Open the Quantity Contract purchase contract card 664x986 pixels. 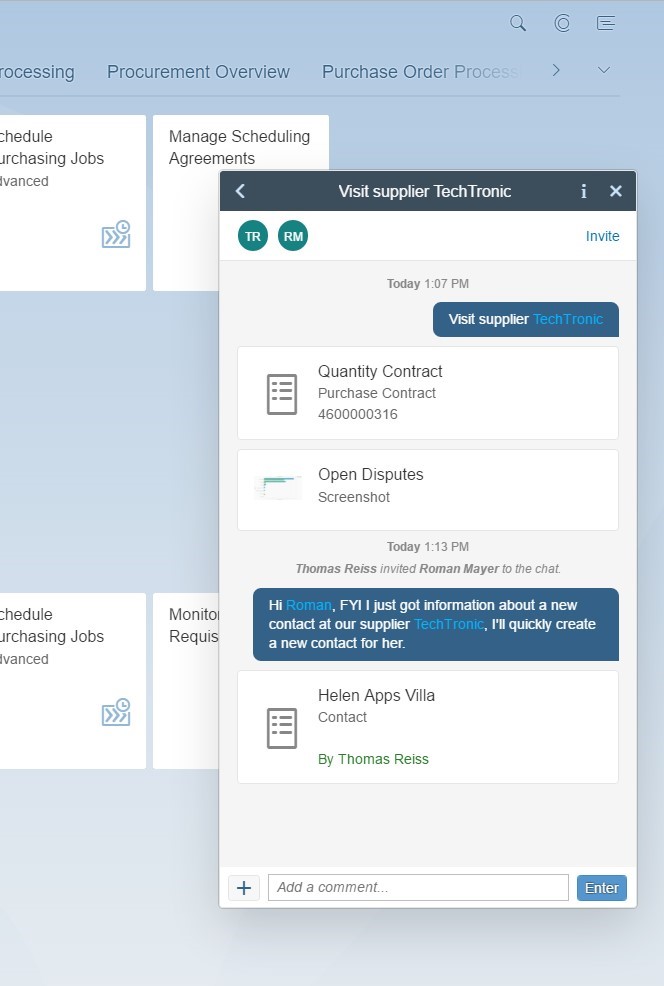pos(427,393)
